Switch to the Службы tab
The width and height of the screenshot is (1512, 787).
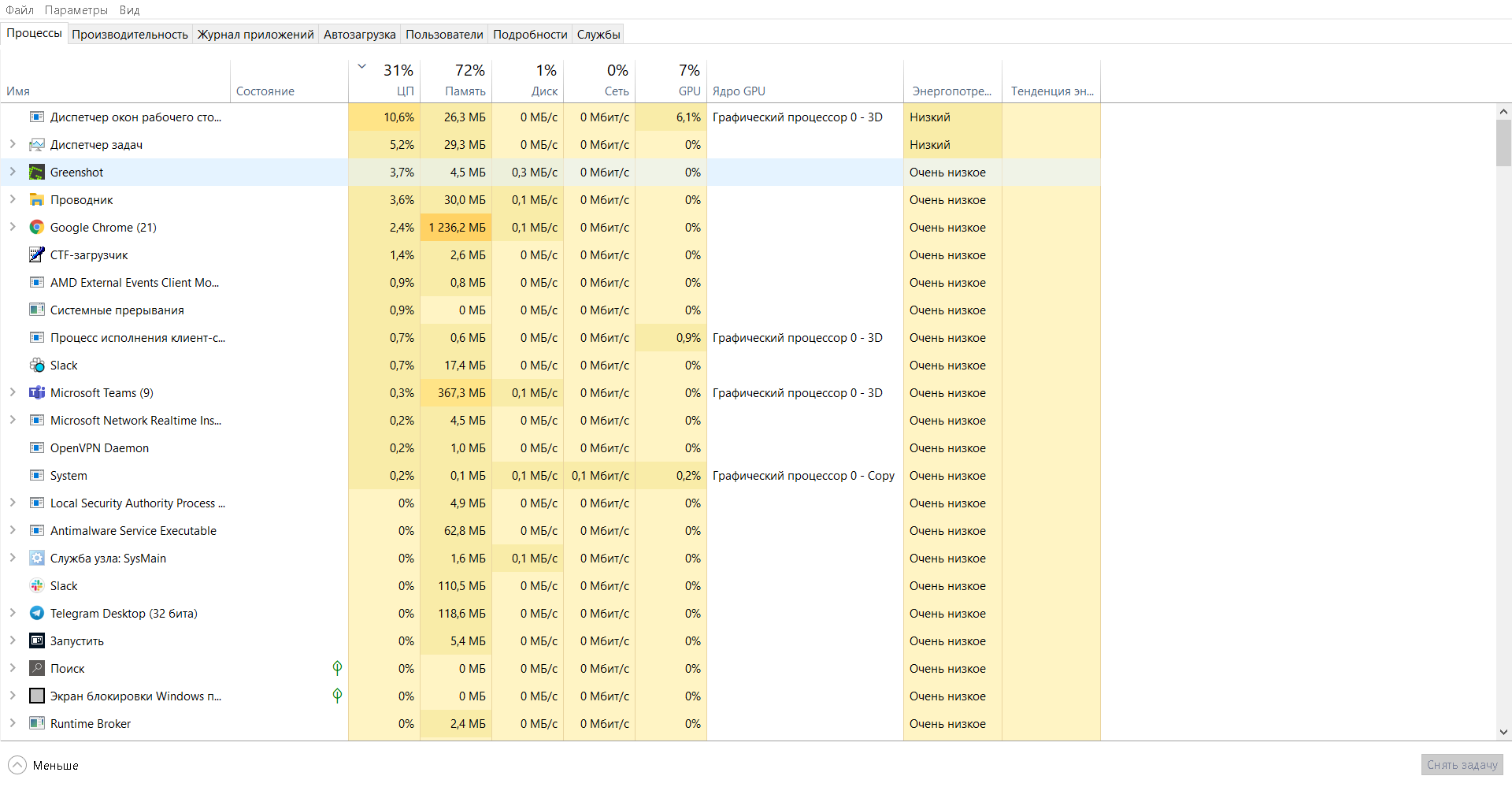598,35
